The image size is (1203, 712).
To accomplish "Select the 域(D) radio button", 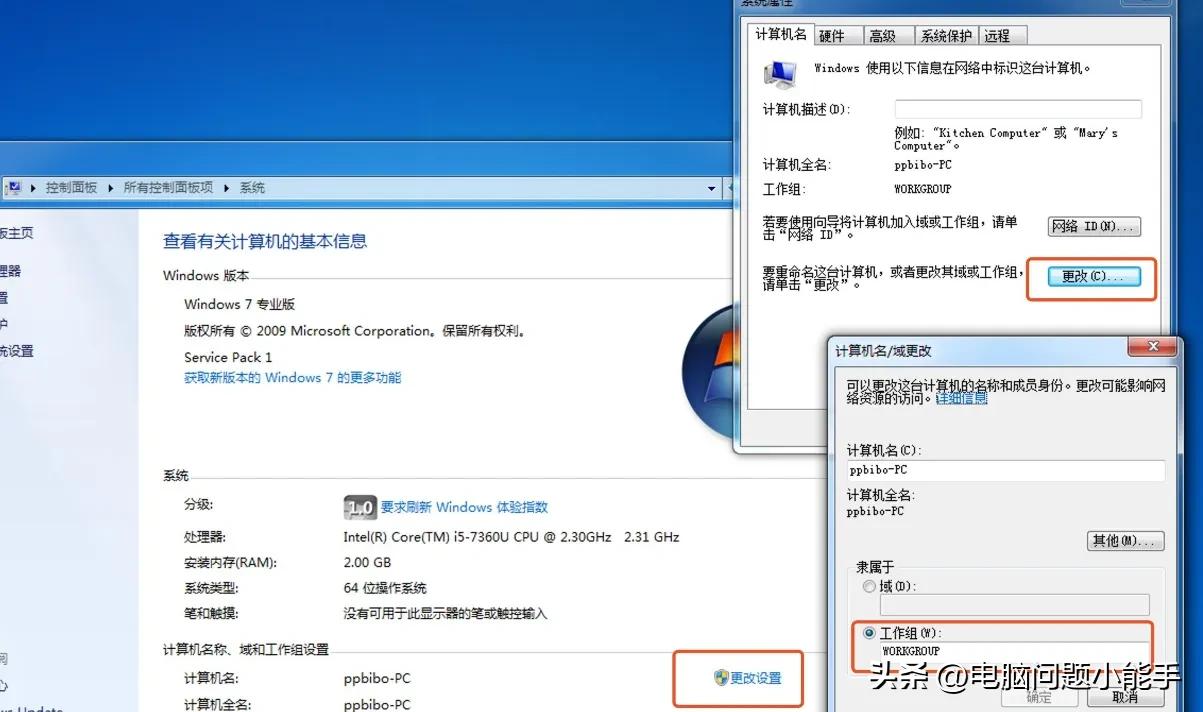I will click(868, 587).
